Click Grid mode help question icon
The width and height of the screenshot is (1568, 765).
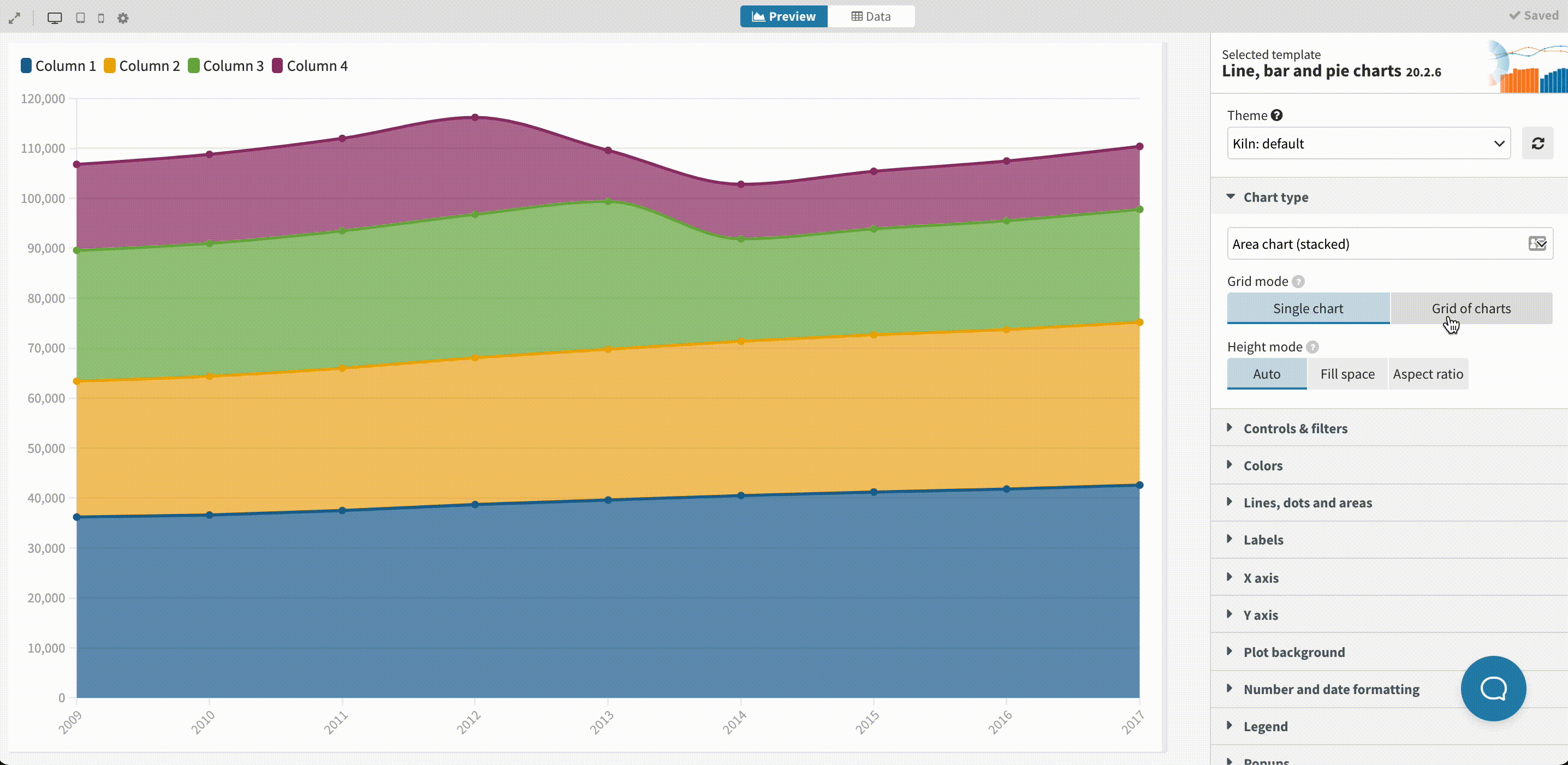click(1298, 282)
